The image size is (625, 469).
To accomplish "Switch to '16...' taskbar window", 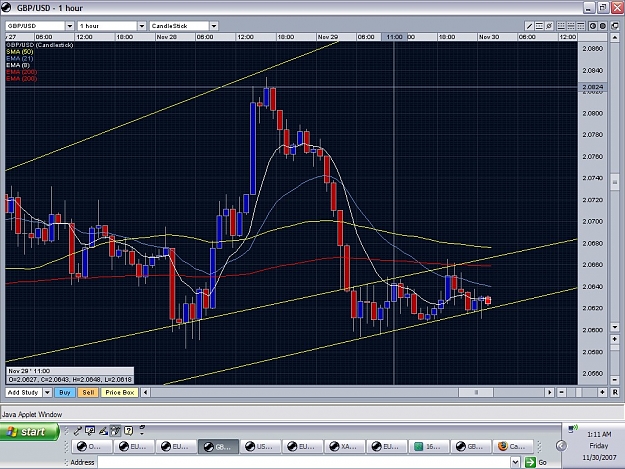I will click(x=429, y=447).
